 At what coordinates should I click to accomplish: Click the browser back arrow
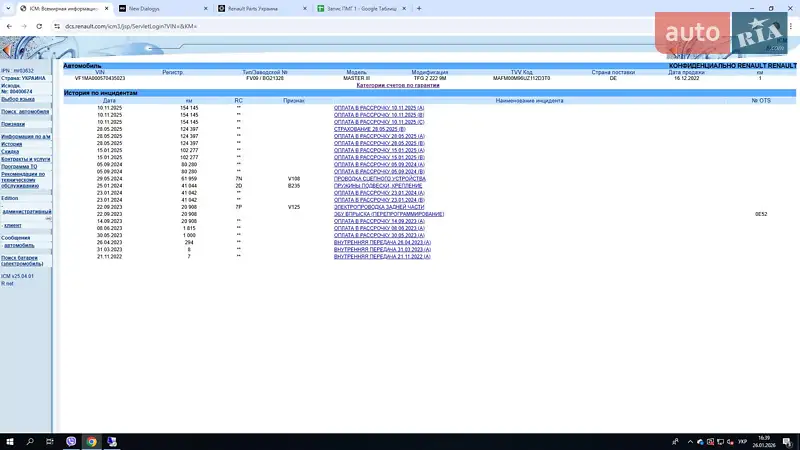point(8,26)
